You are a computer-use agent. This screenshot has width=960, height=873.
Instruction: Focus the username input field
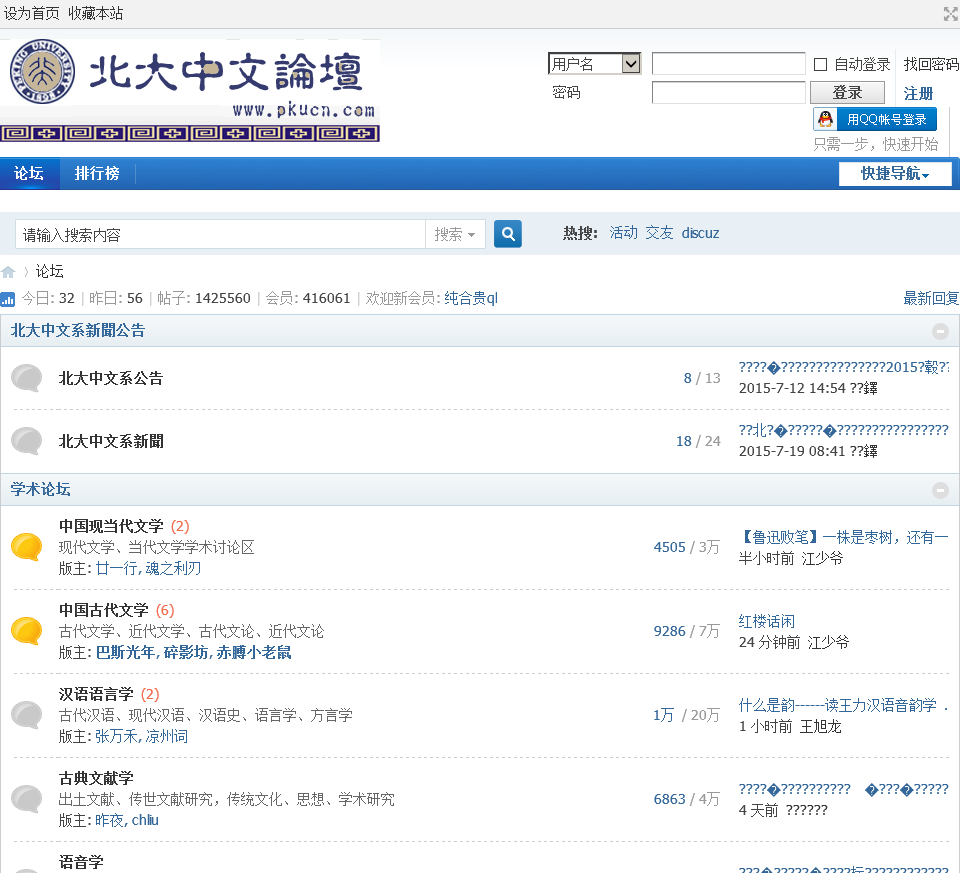[x=729, y=63]
